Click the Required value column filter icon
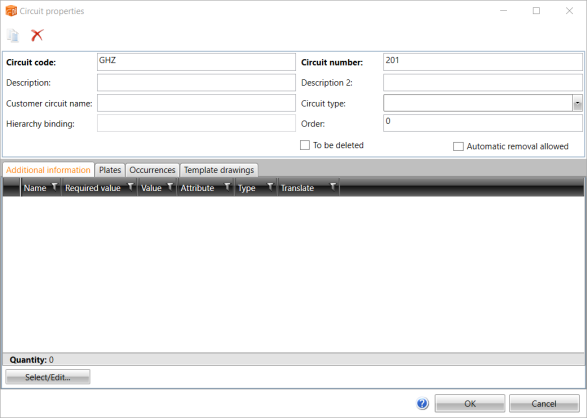The width and height of the screenshot is (587, 418). pos(131,186)
